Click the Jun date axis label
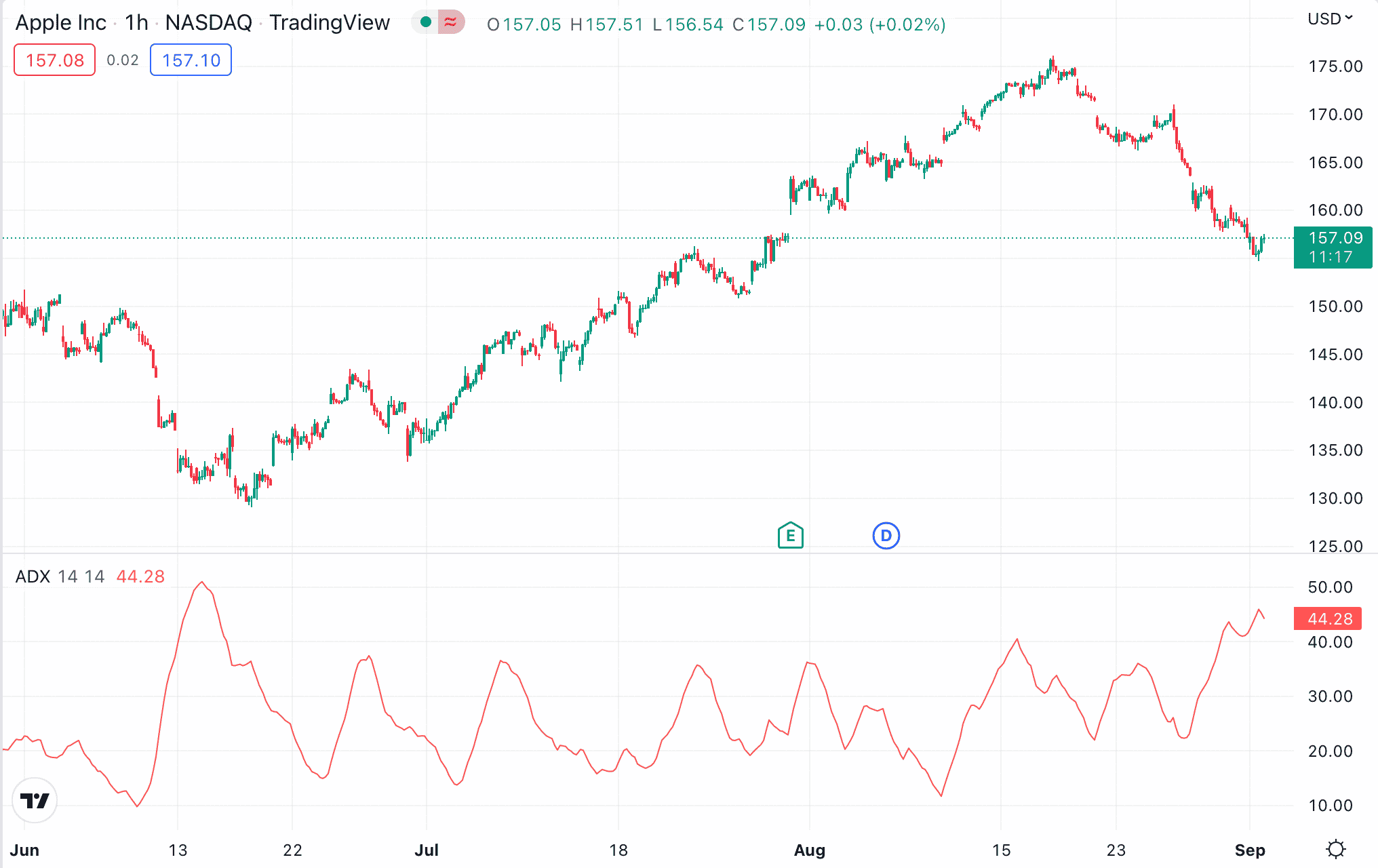The width and height of the screenshot is (1378, 868). click(24, 850)
